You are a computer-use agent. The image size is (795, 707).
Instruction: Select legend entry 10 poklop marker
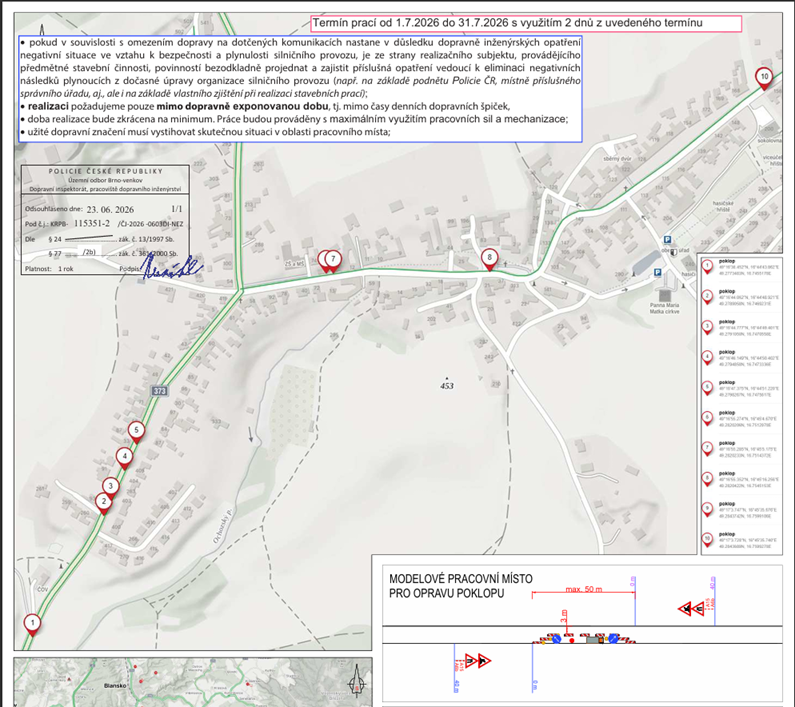click(707, 540)
